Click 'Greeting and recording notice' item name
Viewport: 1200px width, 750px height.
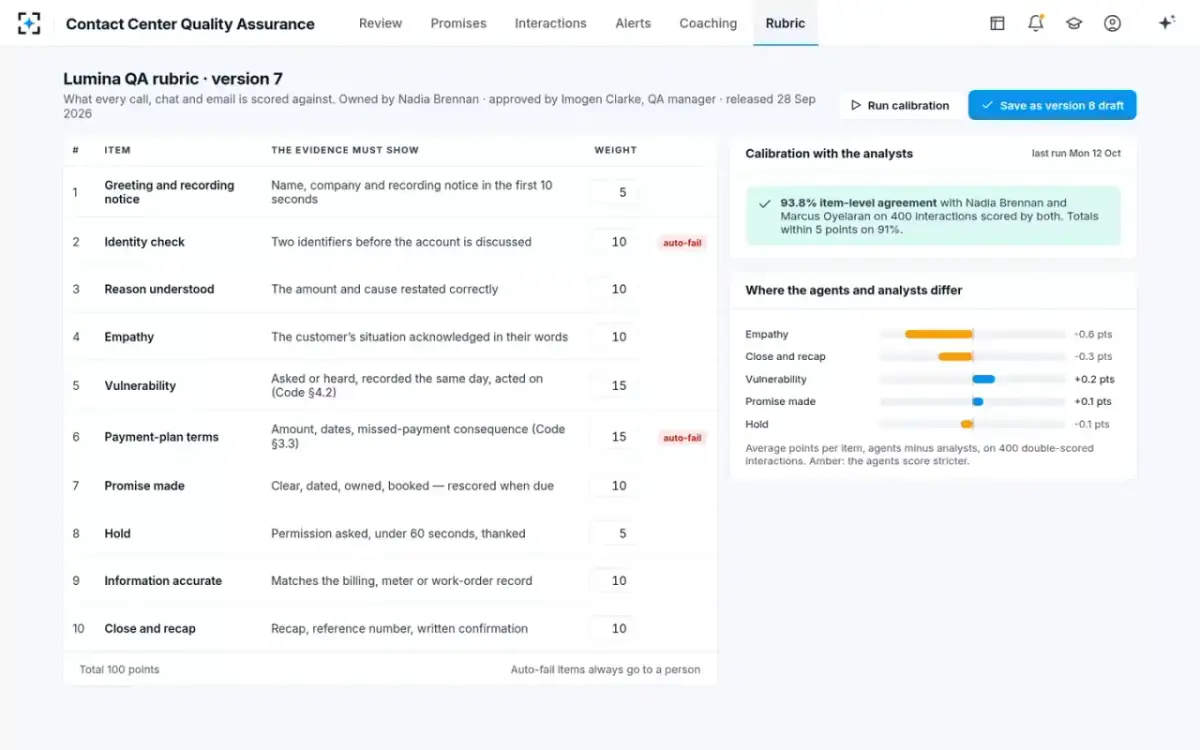coord(169,192)
